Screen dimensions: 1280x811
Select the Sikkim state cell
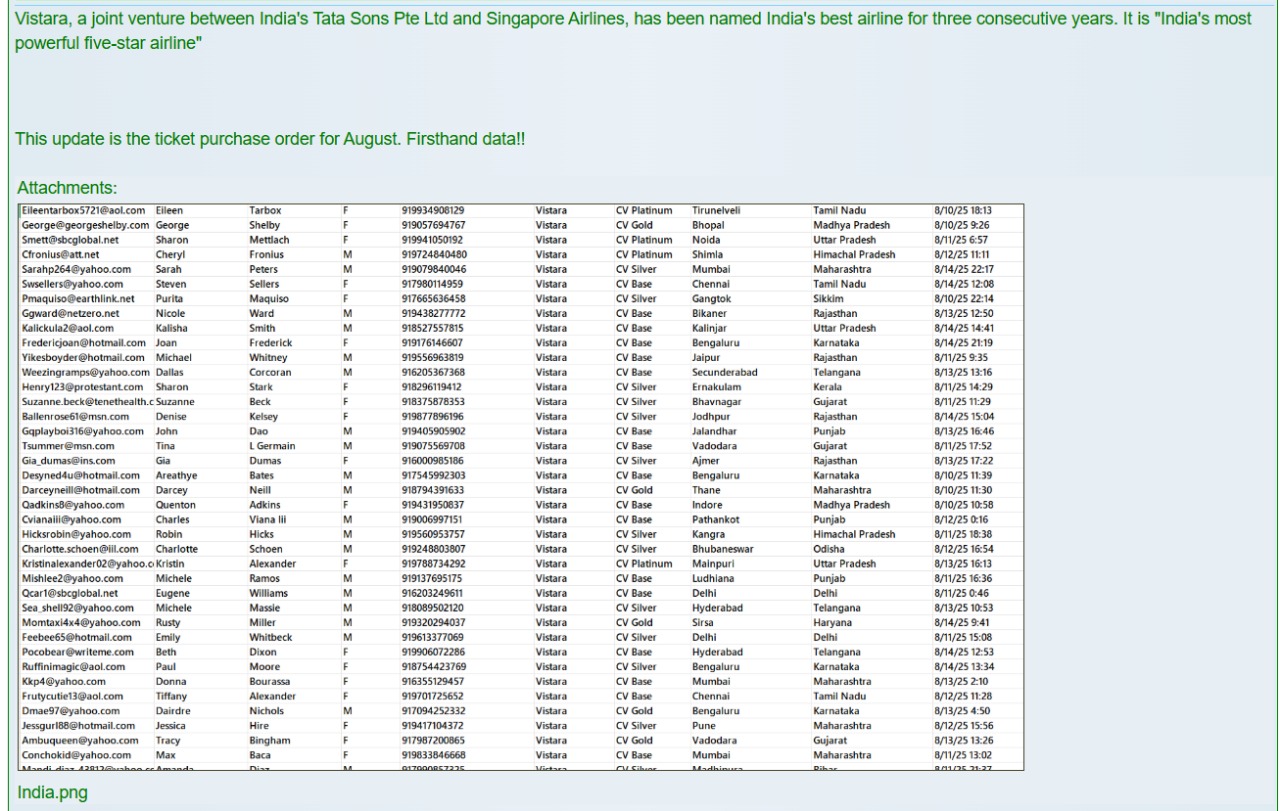828,298
